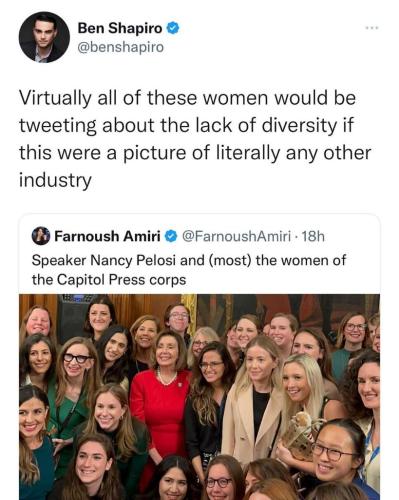Click the word "diversity" in the tweet
The height and width of the screenshot is (500, 399).
pos(299,125)
